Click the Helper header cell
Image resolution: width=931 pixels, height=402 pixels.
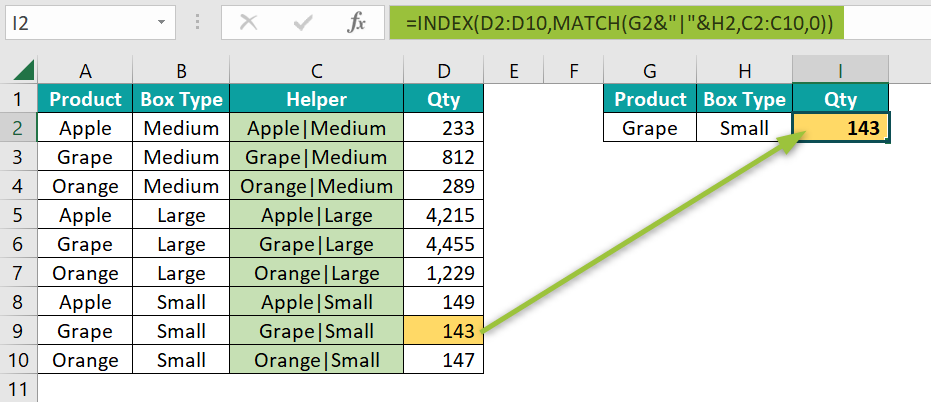tap(316, 99)
